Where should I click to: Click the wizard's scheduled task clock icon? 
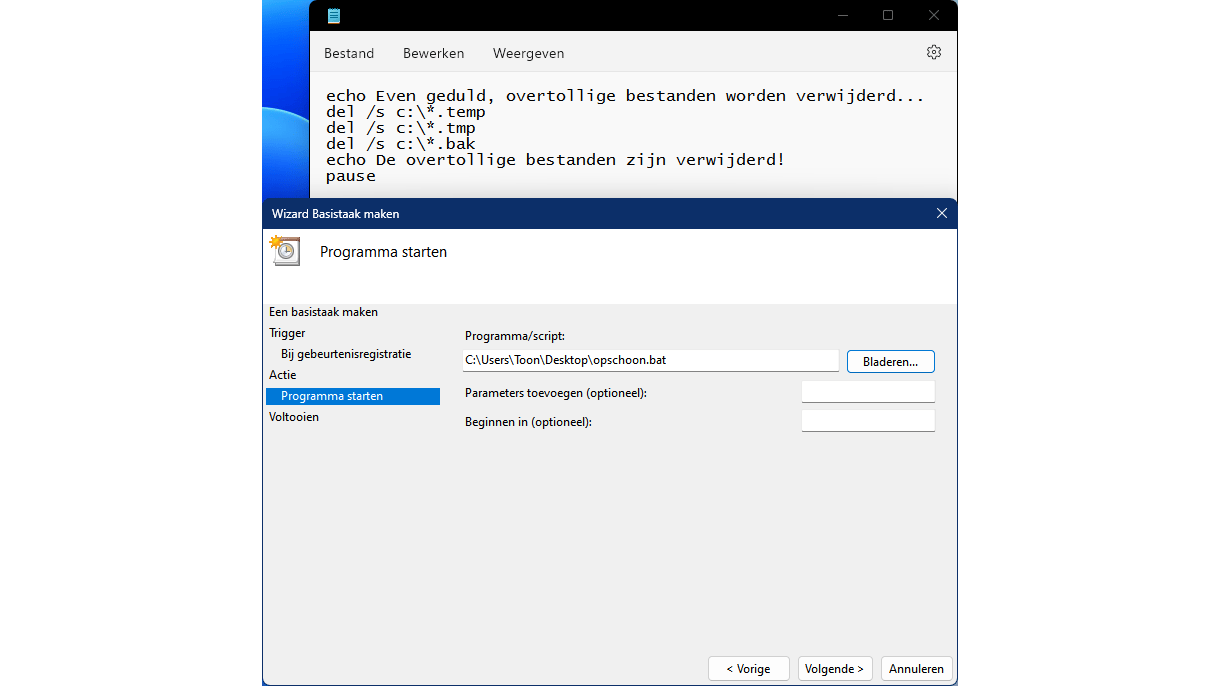(284, 251)
